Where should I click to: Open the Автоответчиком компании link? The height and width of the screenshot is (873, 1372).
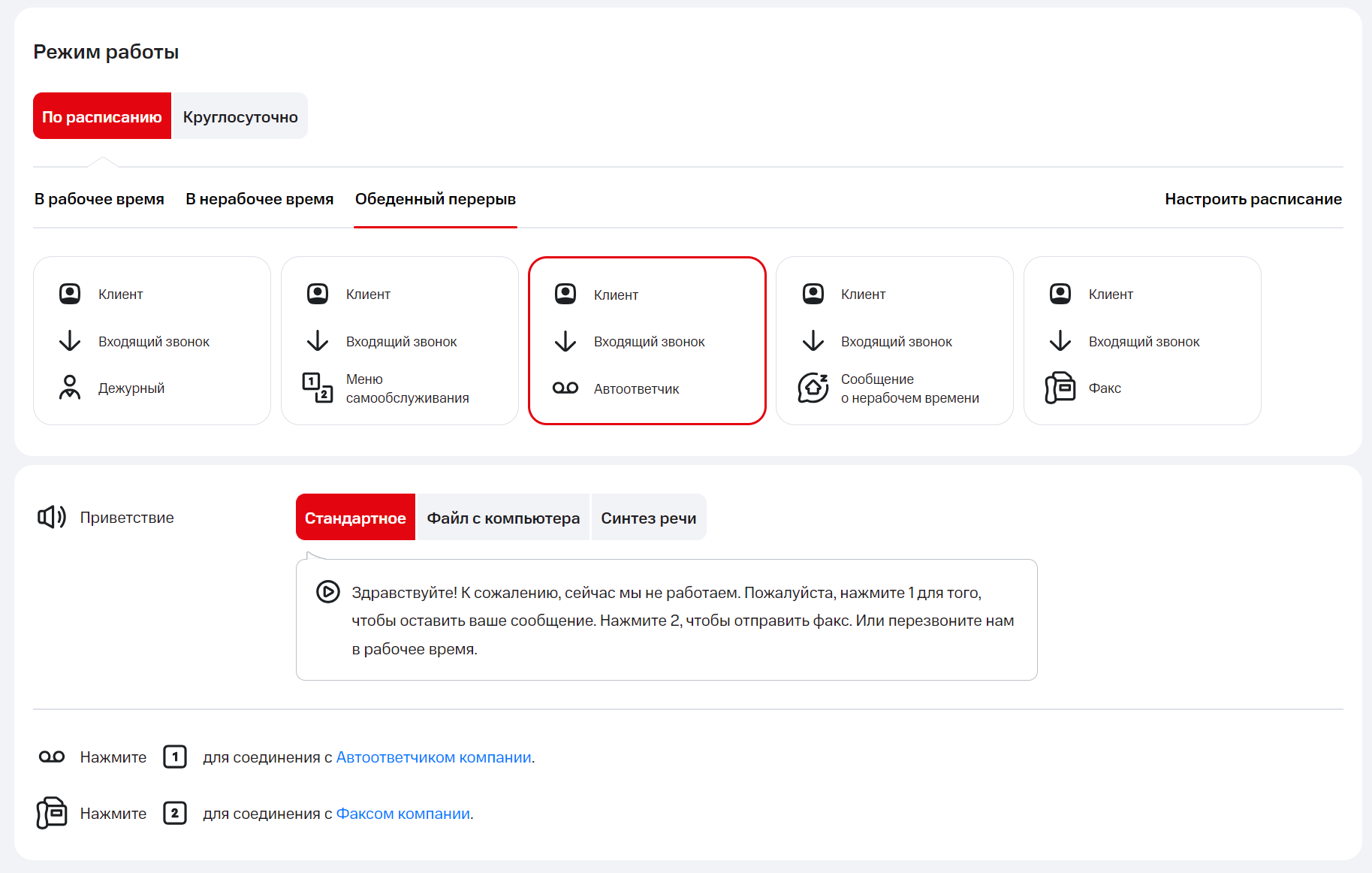pyautogui.click(x=433, y=757)
